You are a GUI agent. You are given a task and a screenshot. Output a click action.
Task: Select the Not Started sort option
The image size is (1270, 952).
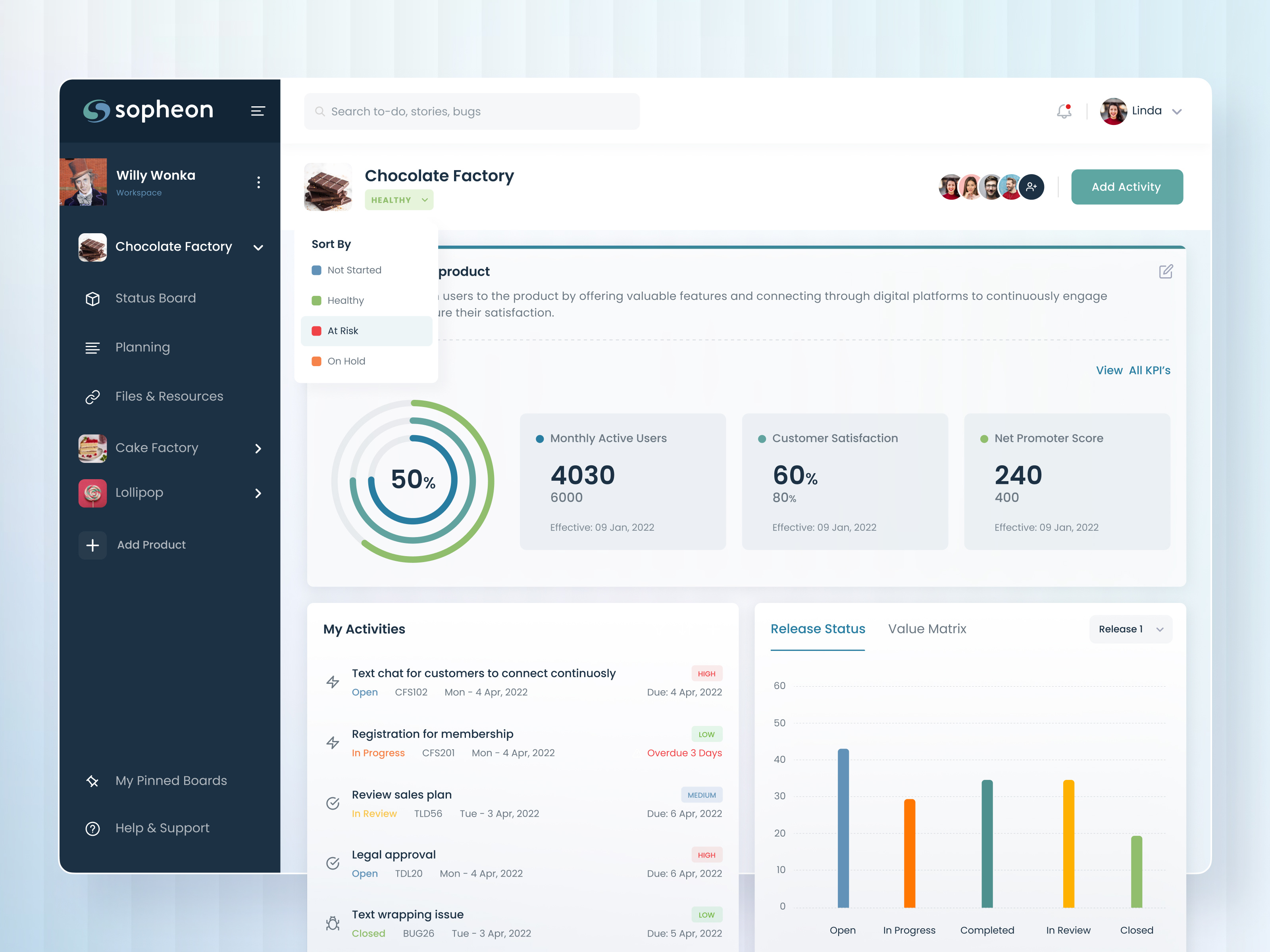click(354, 270)
